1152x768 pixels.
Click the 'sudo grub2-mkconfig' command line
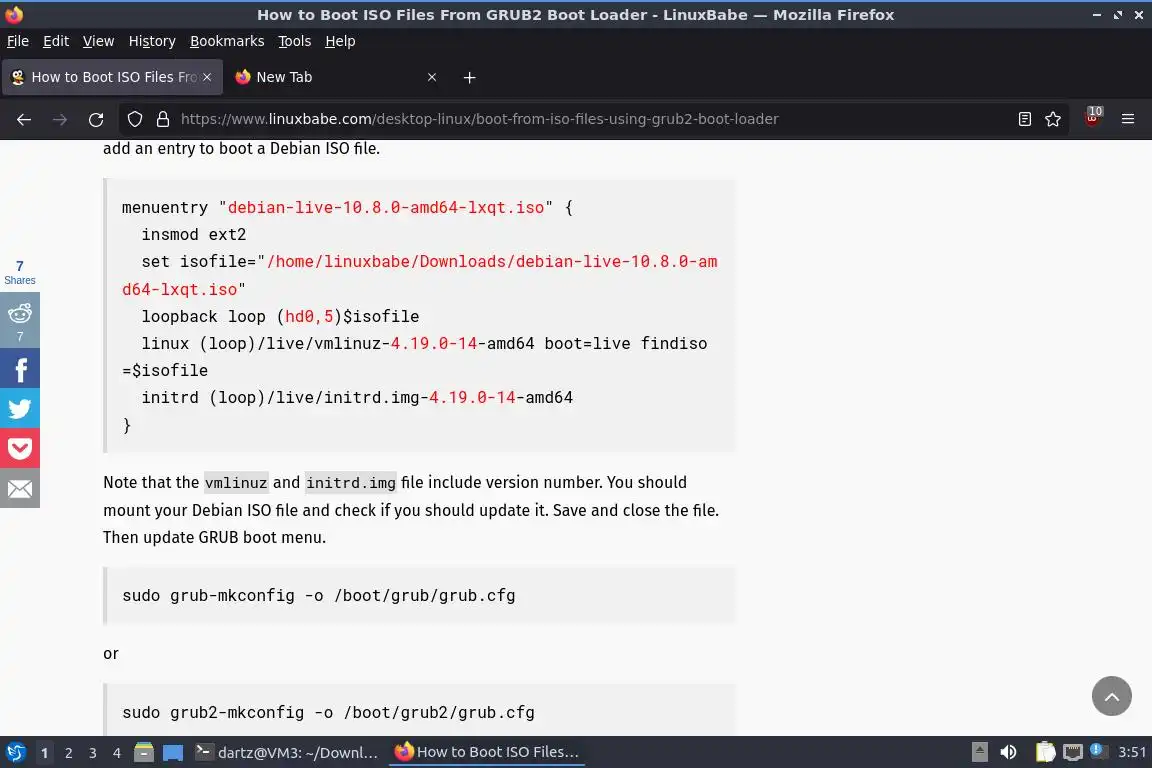coord(328,712)
